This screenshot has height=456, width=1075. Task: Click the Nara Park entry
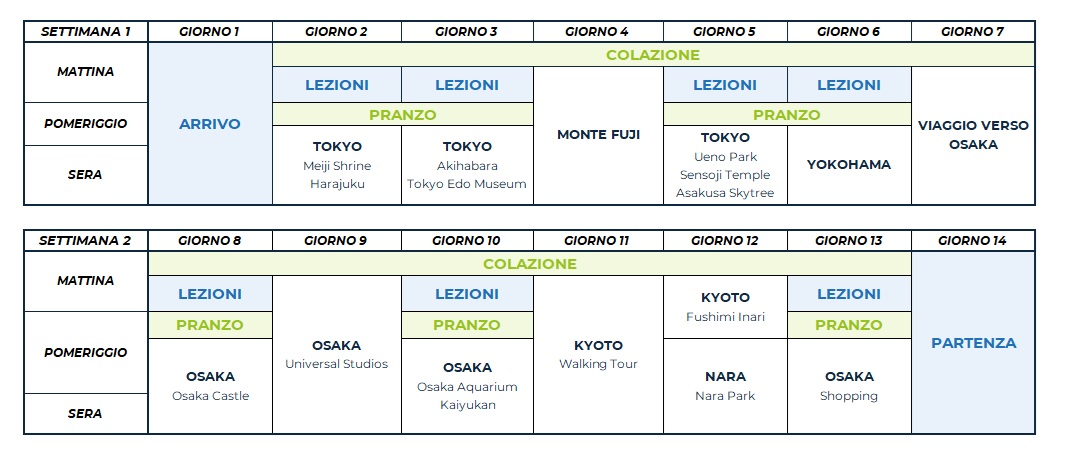coord(725,396)
